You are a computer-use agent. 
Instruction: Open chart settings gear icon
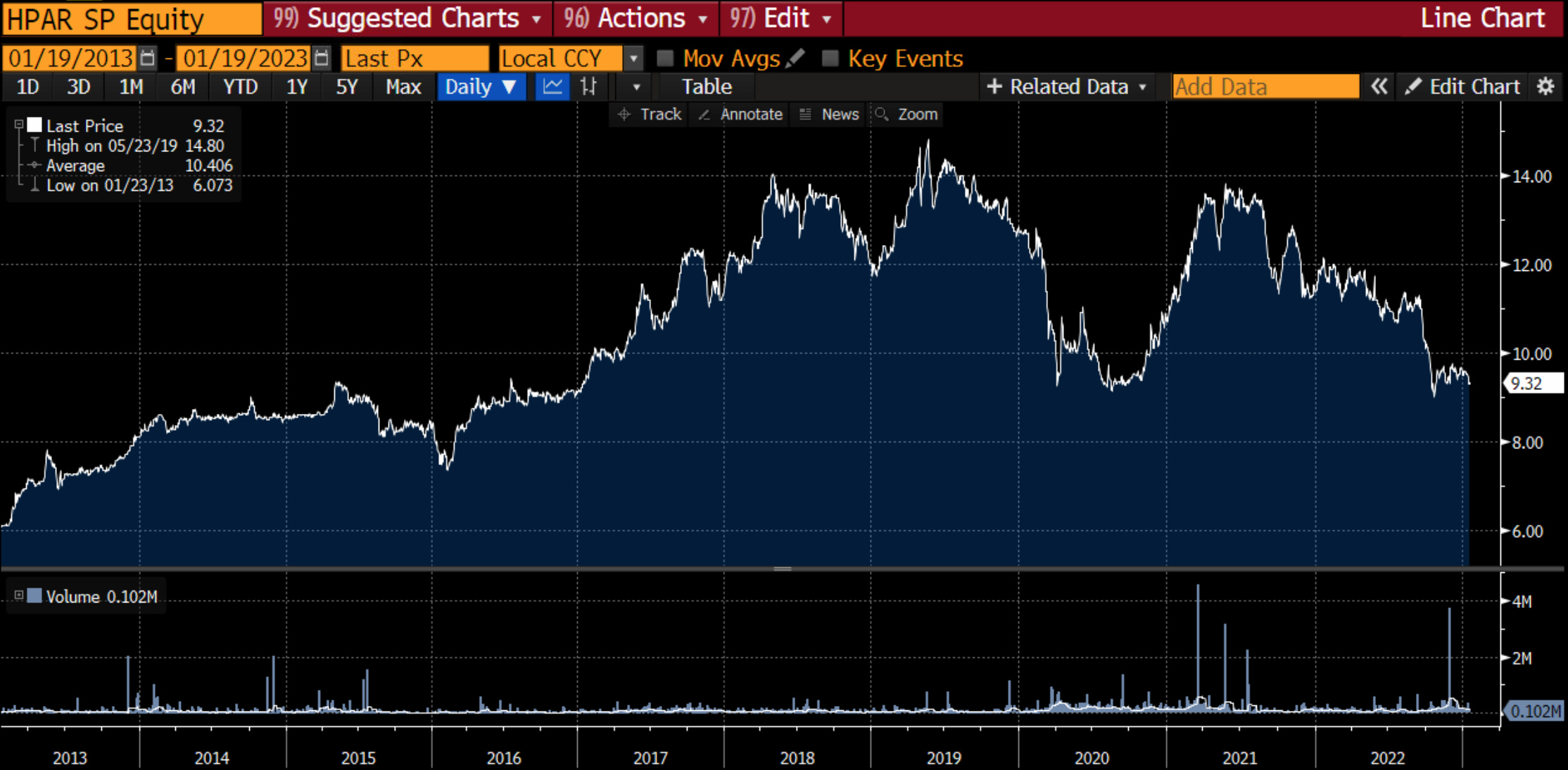pyautogui.click(x=1545, y=87)
